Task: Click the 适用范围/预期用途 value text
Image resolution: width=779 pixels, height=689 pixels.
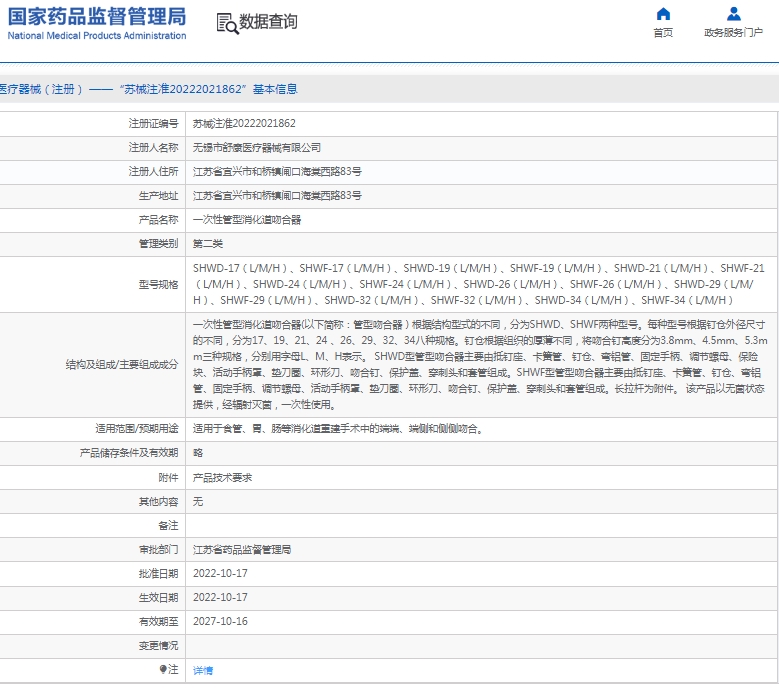Action: [338, 429]
